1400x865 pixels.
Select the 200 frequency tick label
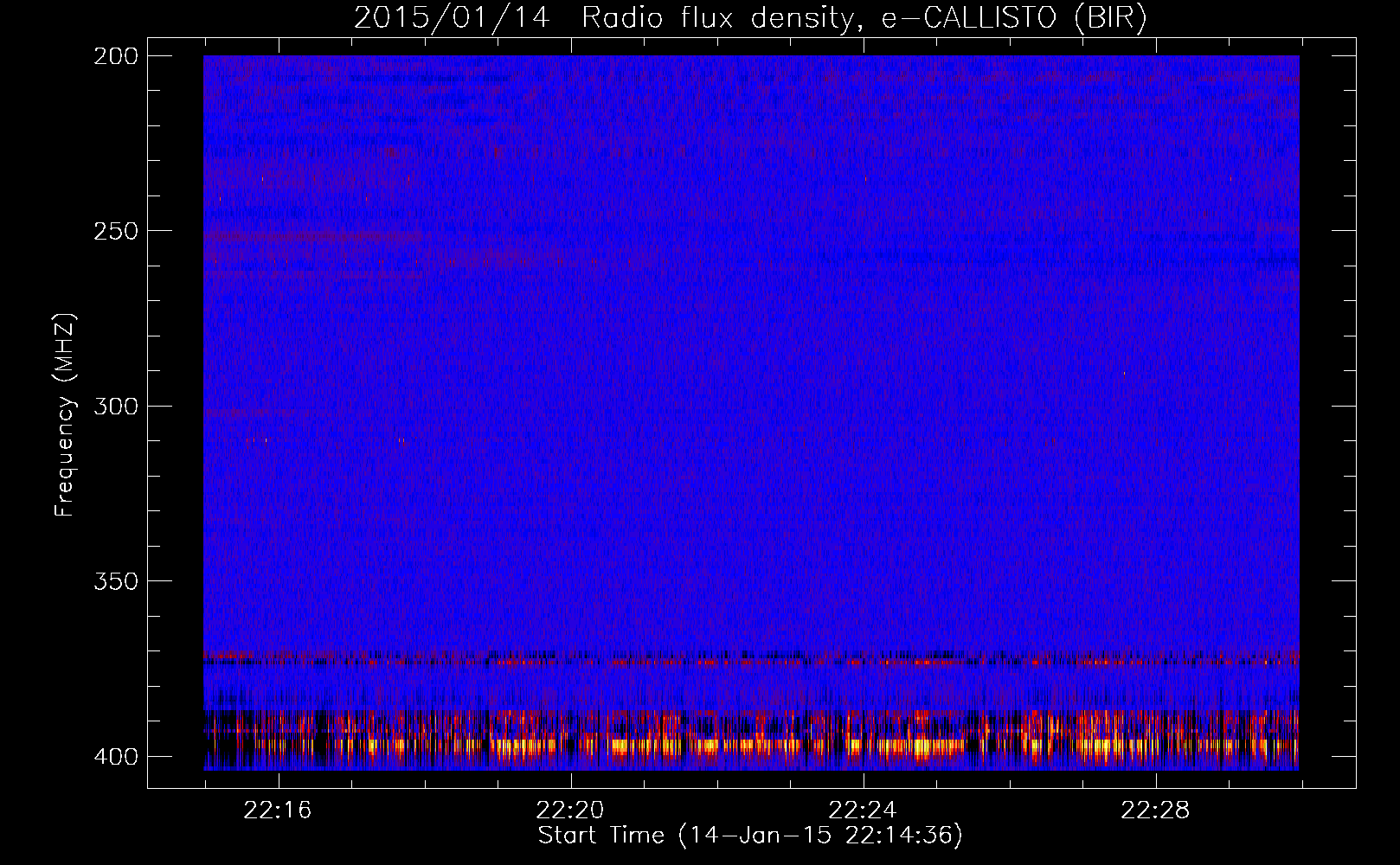(116, 56)
